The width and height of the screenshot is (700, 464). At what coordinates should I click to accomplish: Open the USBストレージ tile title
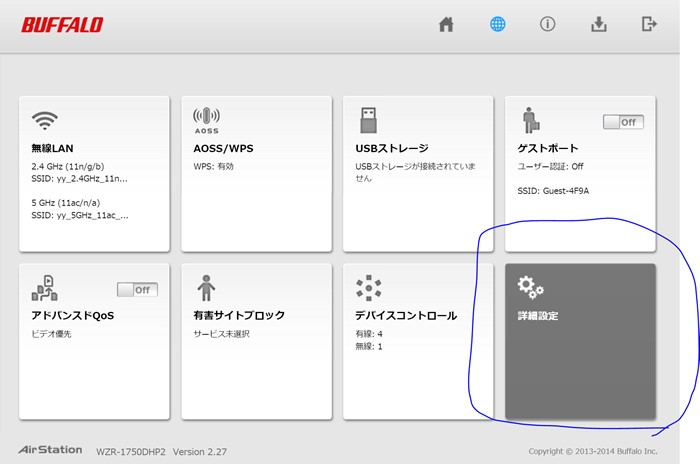(x=392, y=148)
